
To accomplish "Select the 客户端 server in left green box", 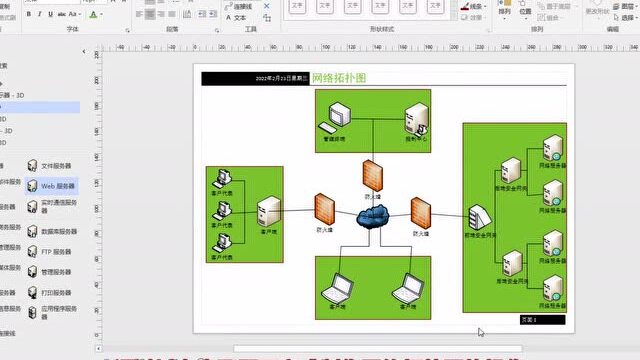I will (269, 212).
